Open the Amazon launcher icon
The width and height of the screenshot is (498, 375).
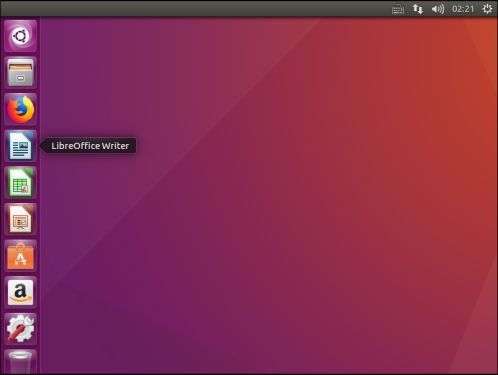(20, 293)
